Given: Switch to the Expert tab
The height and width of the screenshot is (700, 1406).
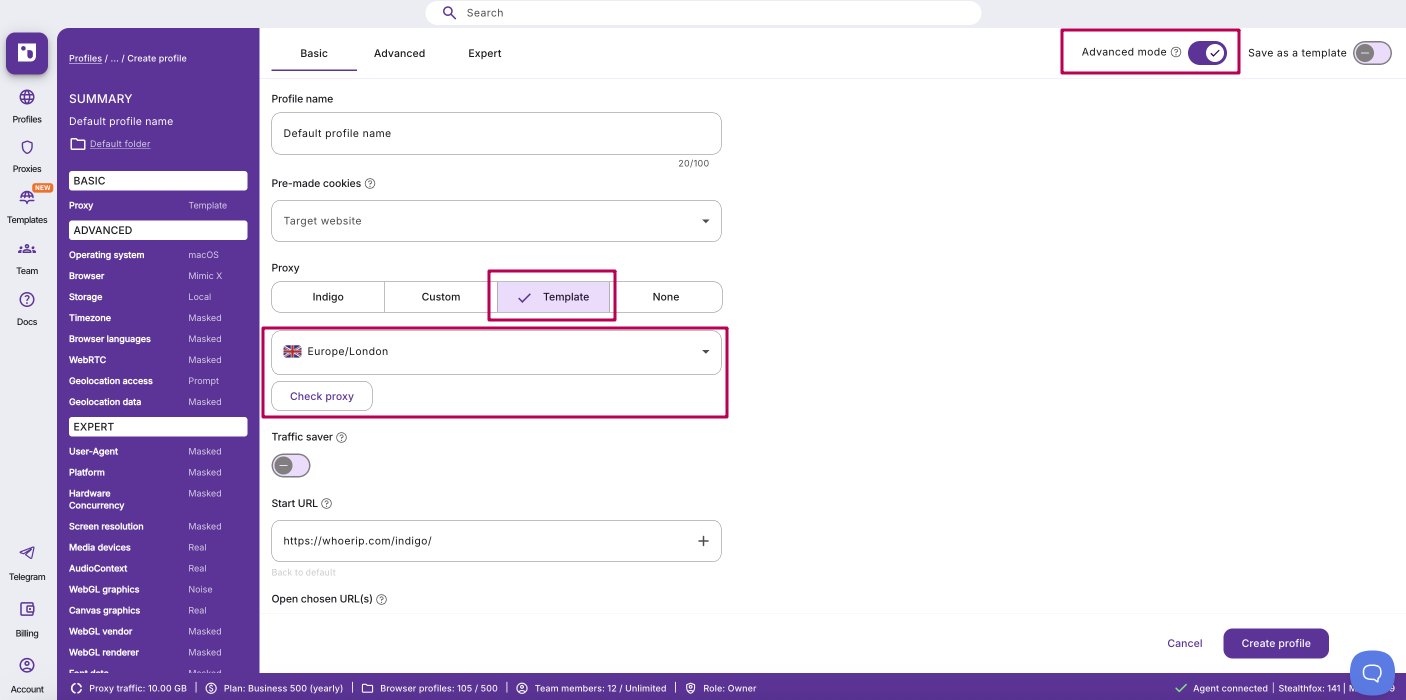Looking at the screenshot, I should coord(484,53).
